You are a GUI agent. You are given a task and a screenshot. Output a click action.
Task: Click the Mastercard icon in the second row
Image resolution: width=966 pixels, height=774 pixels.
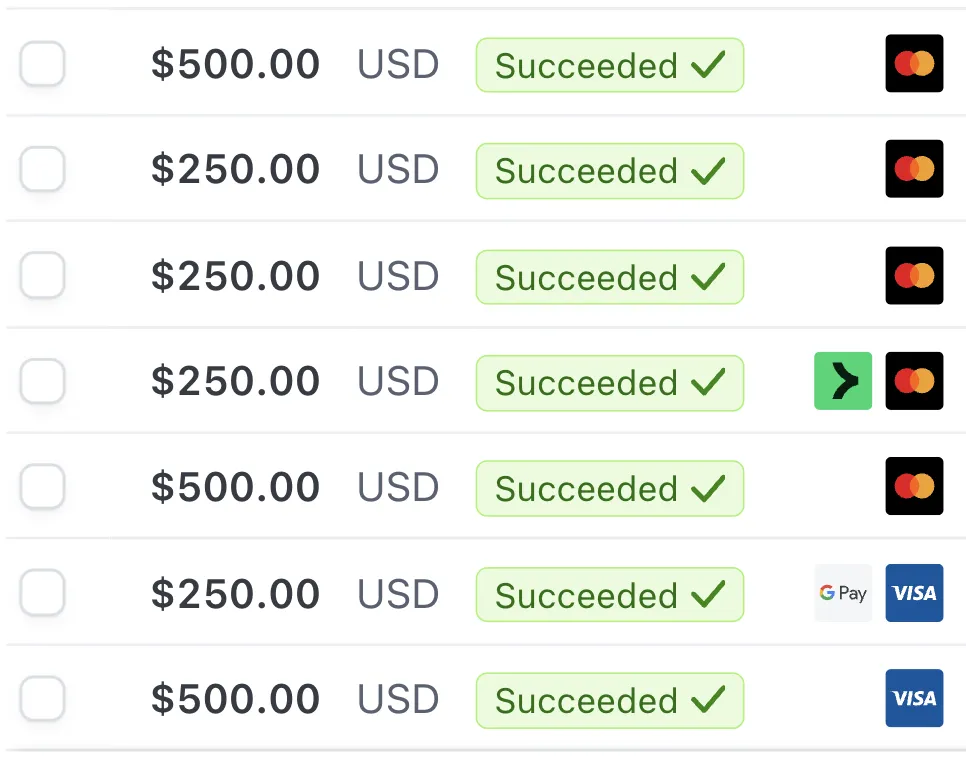914,169
